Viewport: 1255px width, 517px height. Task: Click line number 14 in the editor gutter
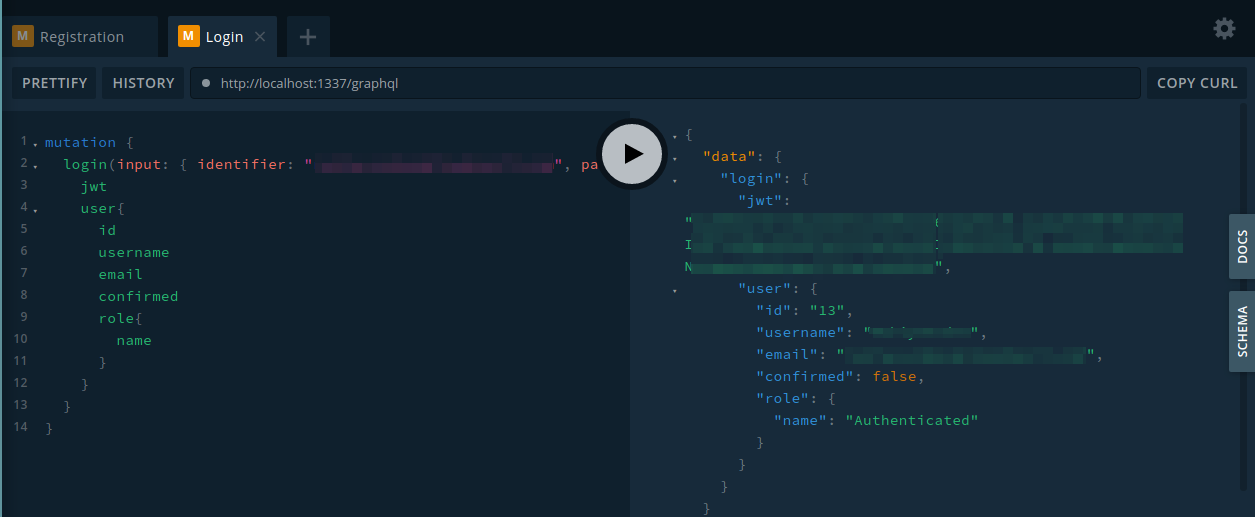[21, 427]
